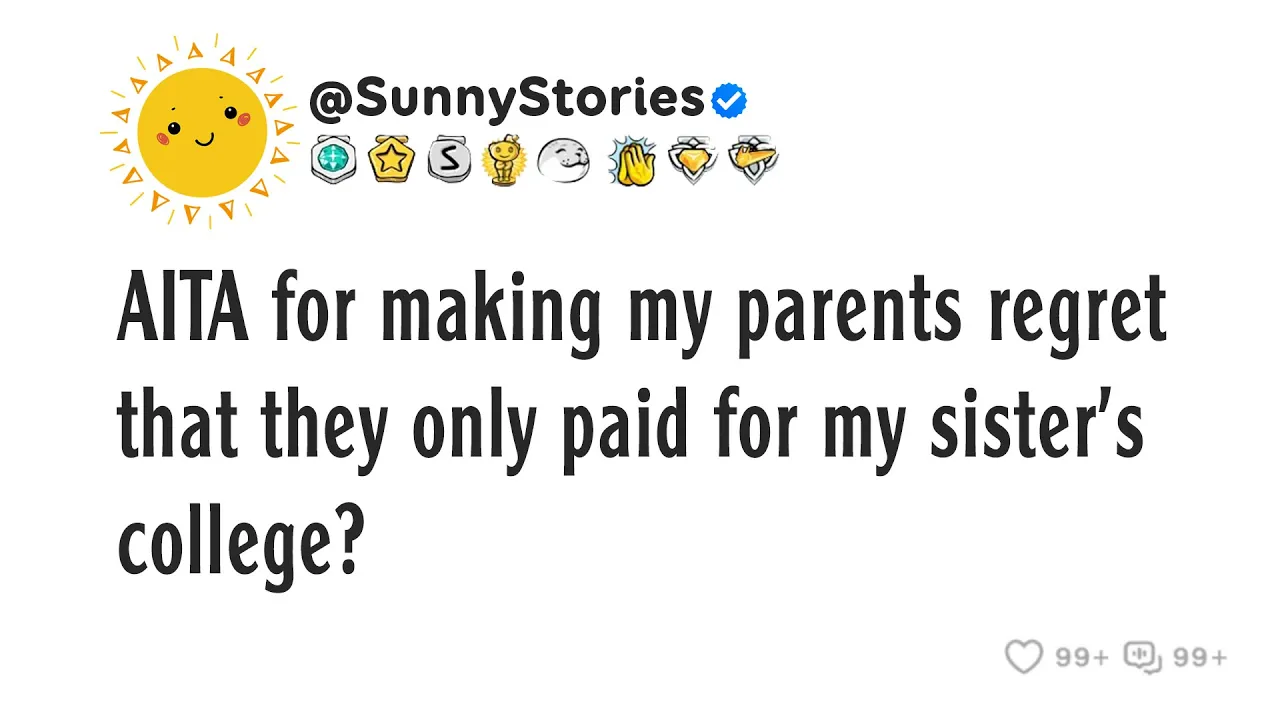The image size is (1280, 720).
Task: Click the word "AITA" in the title
Action: coord(184,310)
